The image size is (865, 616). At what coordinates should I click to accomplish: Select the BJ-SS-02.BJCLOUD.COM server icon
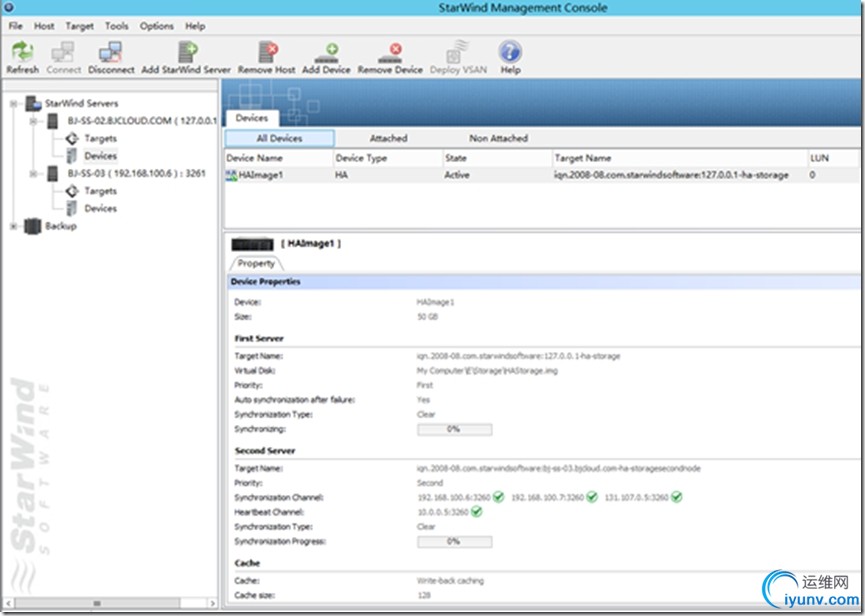click(53, 121)
